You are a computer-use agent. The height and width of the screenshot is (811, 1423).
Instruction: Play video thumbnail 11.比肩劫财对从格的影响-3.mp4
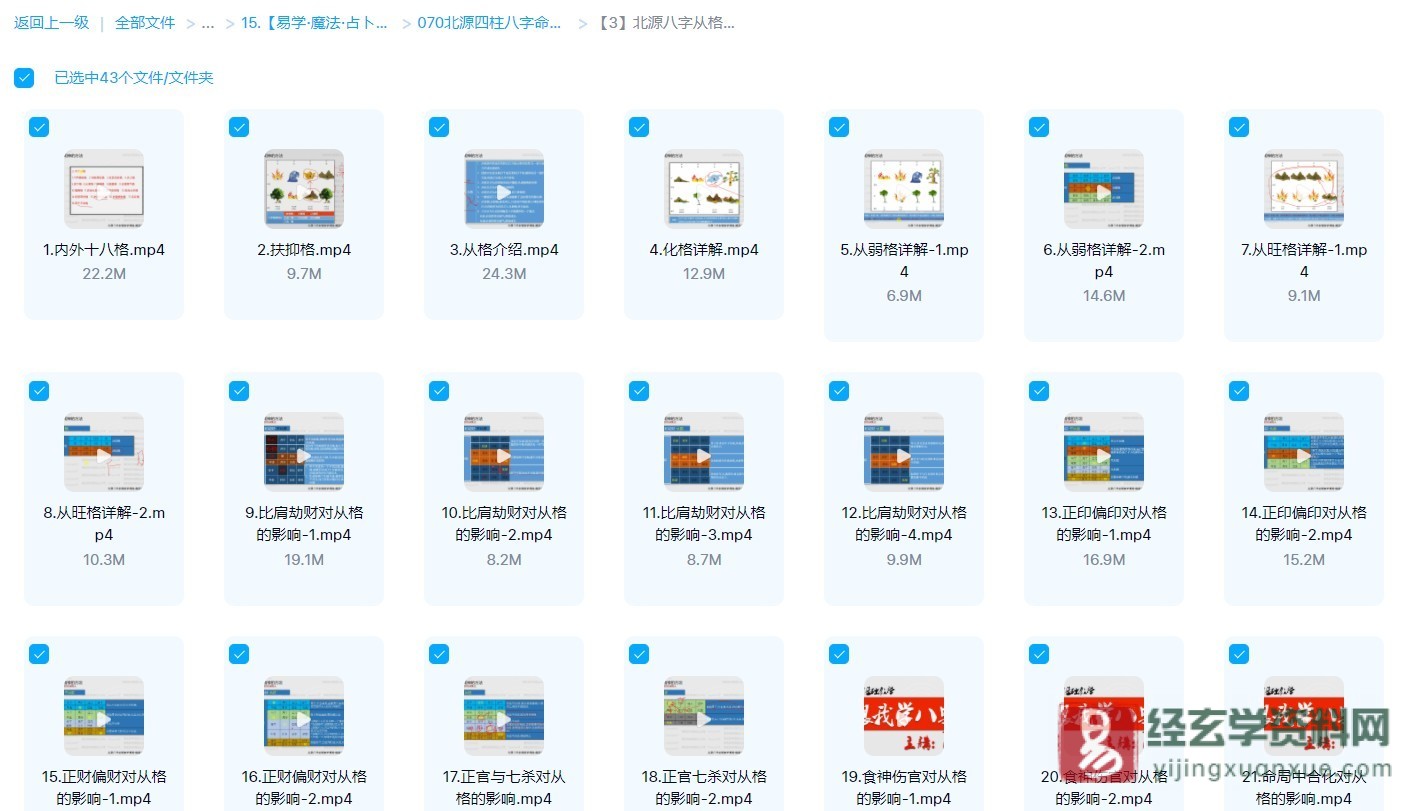(x=704, y=453)
